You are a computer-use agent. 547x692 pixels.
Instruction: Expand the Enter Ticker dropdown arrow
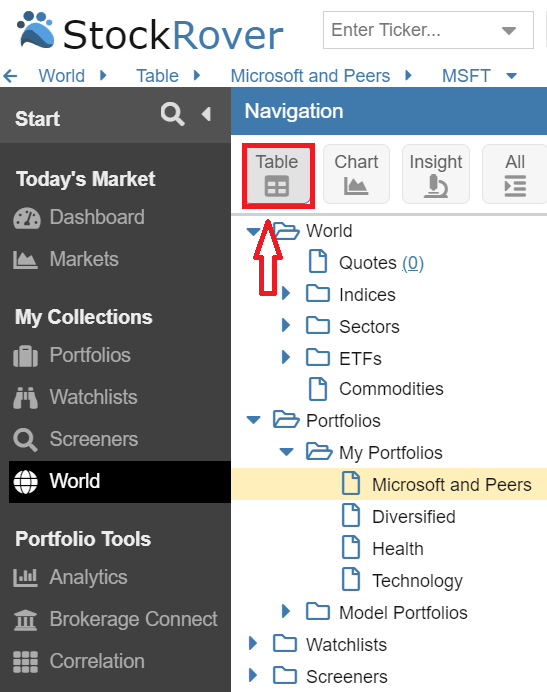(509, 30)
